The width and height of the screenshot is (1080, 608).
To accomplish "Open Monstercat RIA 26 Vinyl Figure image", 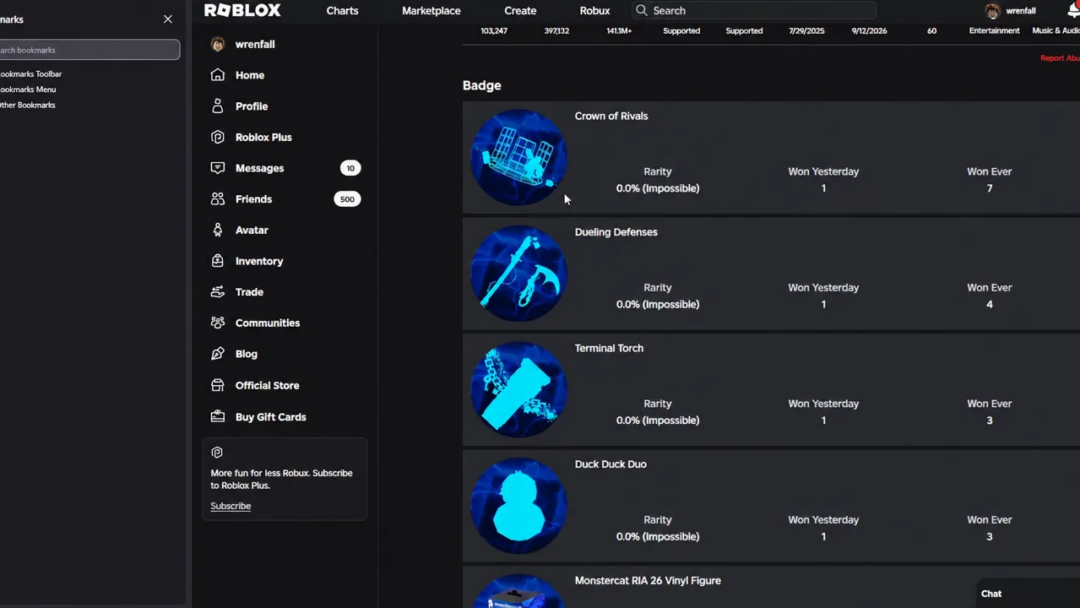I will point(519,591).
